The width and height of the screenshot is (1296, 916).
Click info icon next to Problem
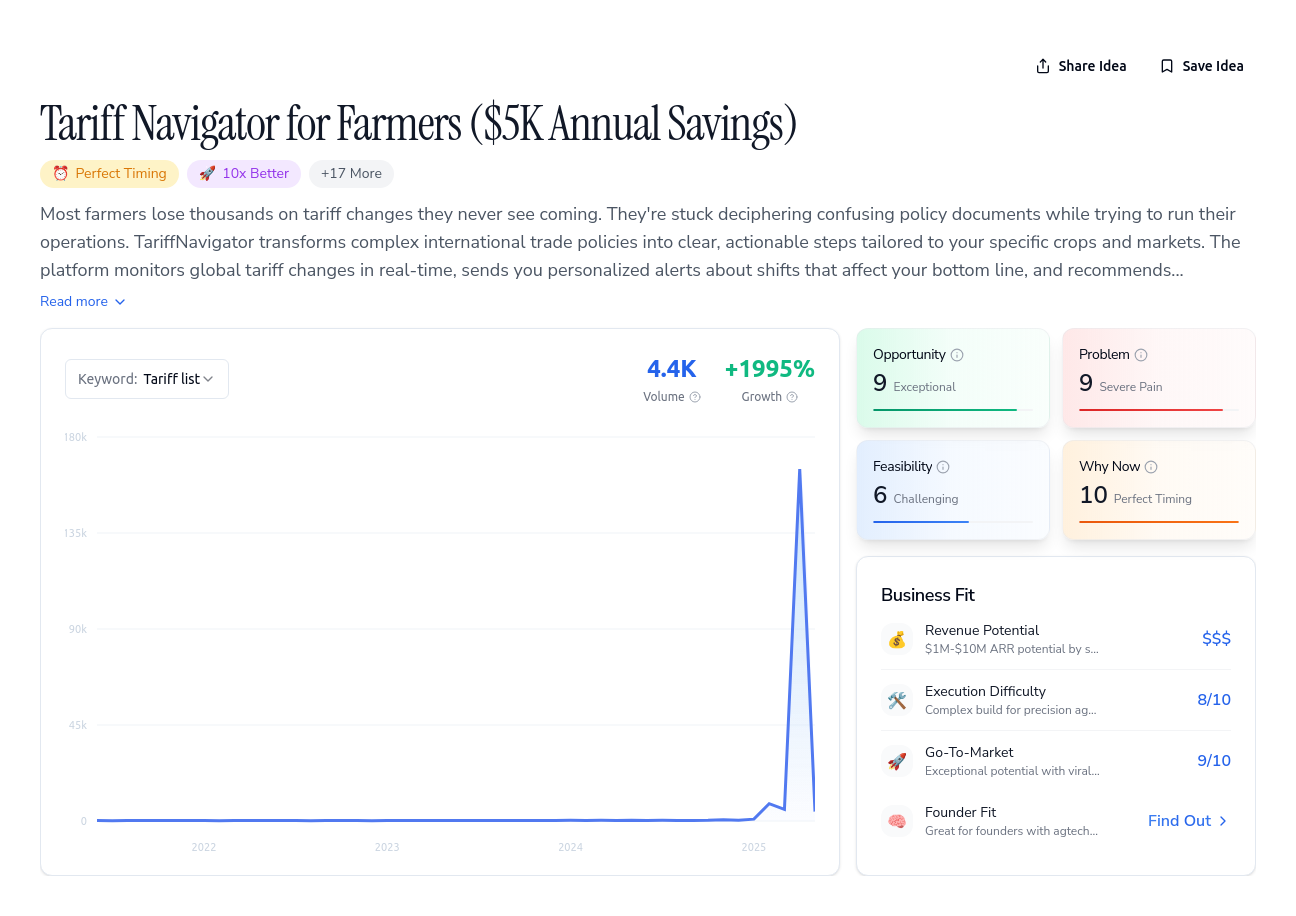pyautogui.click(x=1141, y=355)
